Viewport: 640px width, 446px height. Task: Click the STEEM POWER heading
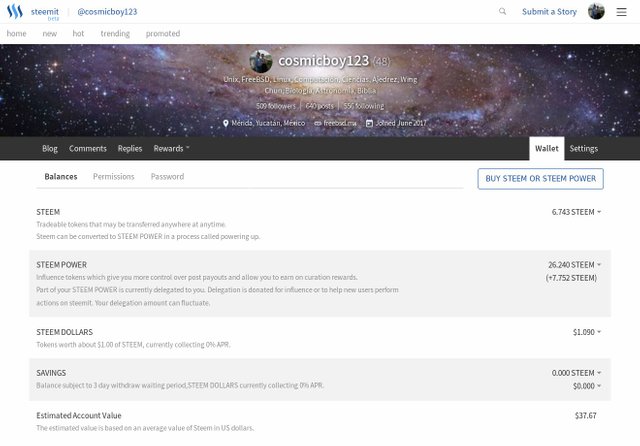pos(62,265)
